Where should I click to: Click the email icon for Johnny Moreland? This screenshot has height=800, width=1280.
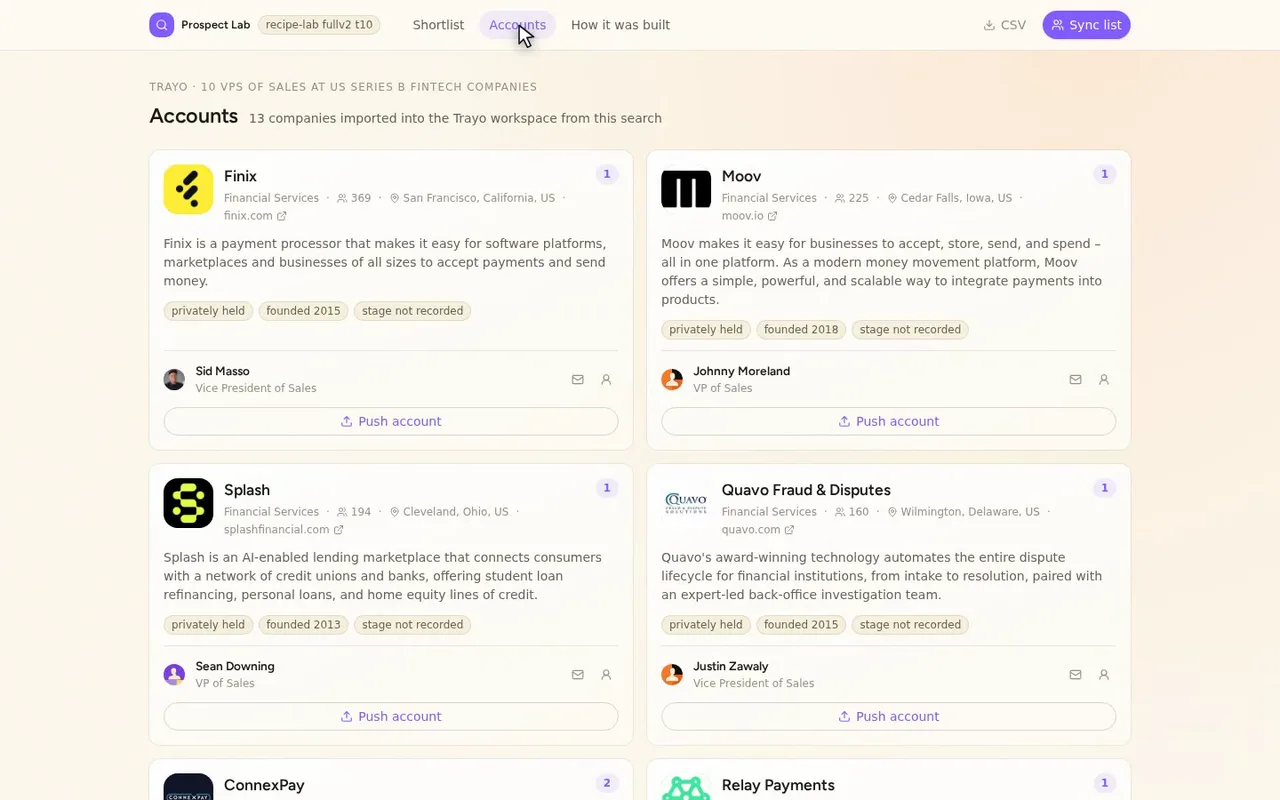(1076, 380)
